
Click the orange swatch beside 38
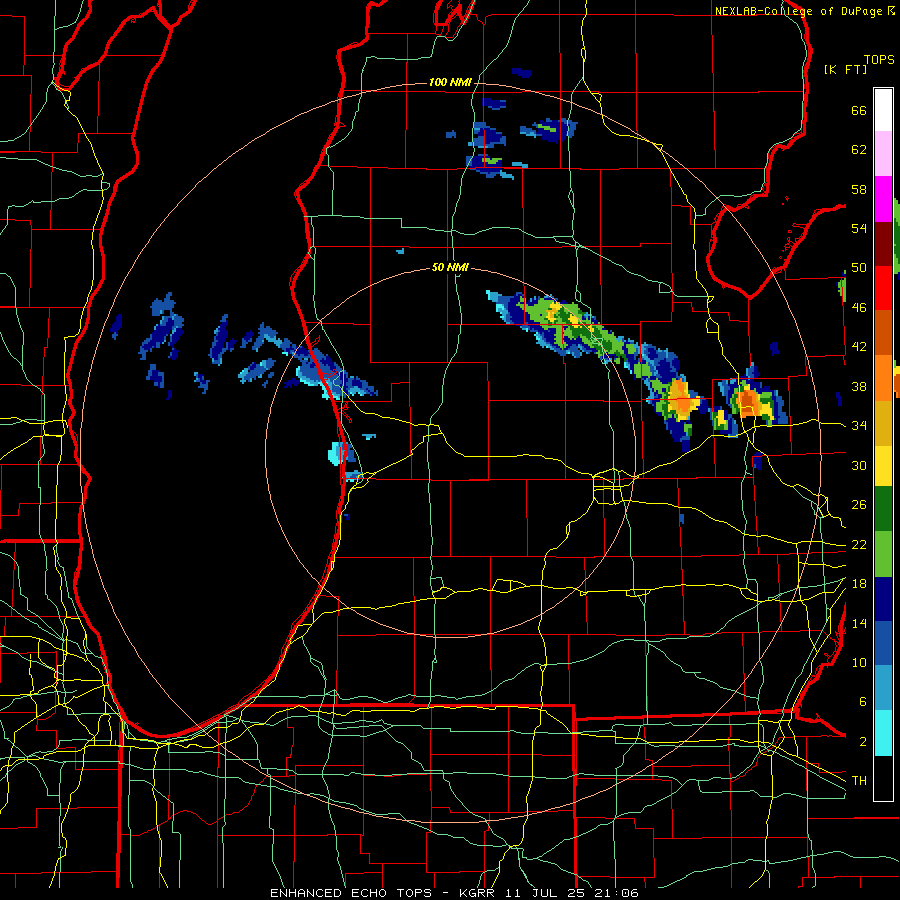pos(883,378)
